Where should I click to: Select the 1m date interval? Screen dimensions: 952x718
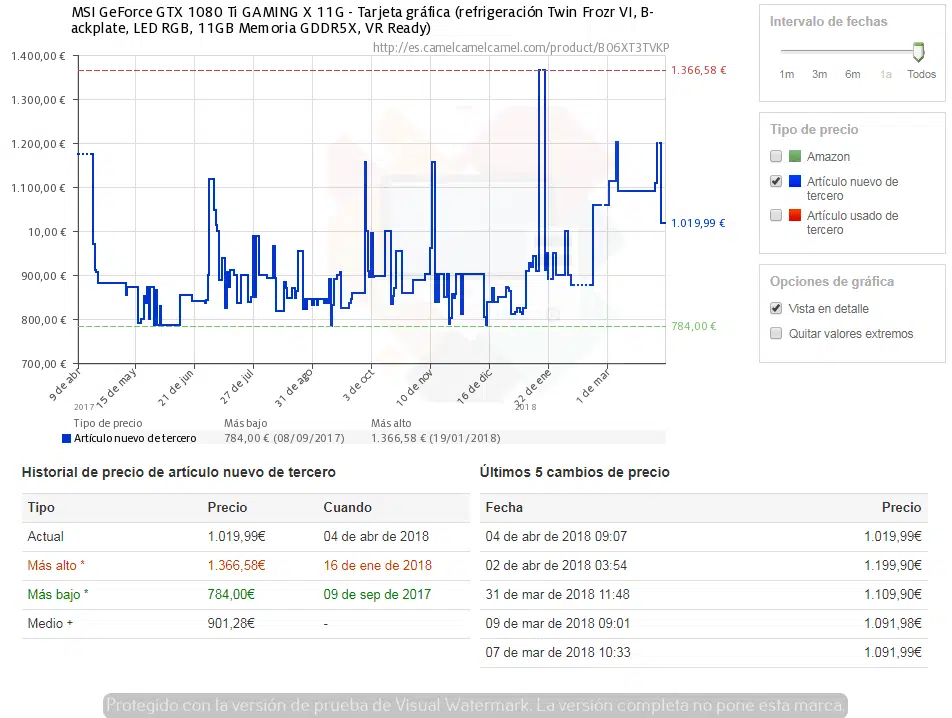pyautogui.click(x=787, y=74)
